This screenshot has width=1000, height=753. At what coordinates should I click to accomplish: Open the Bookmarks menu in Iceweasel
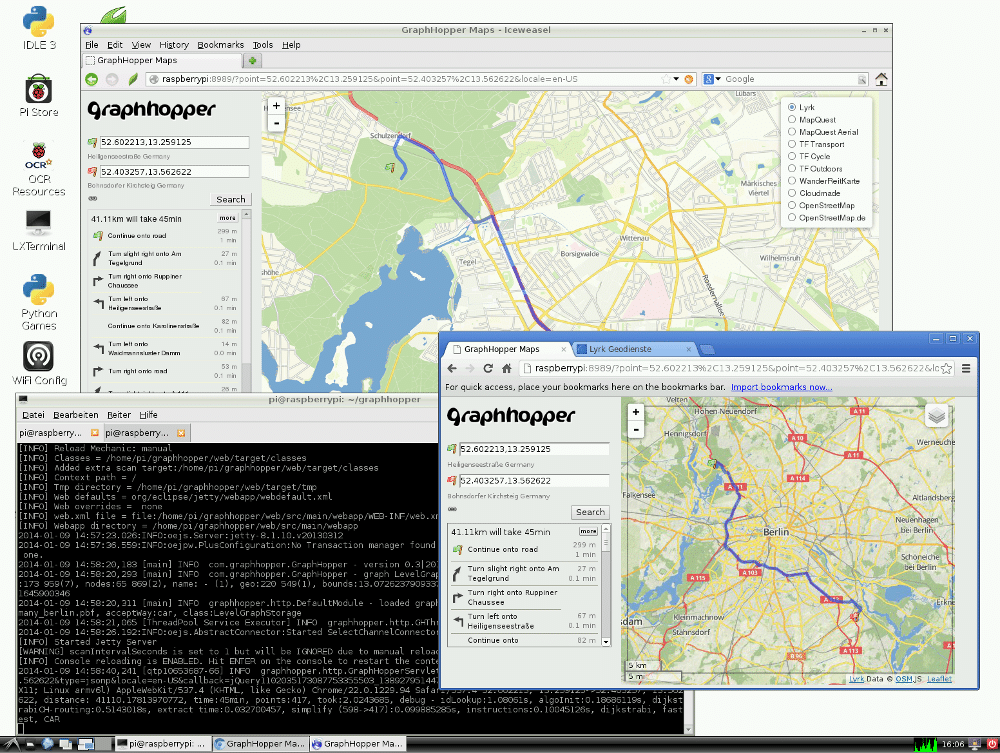pyautogui.click(x=220, y=45)
